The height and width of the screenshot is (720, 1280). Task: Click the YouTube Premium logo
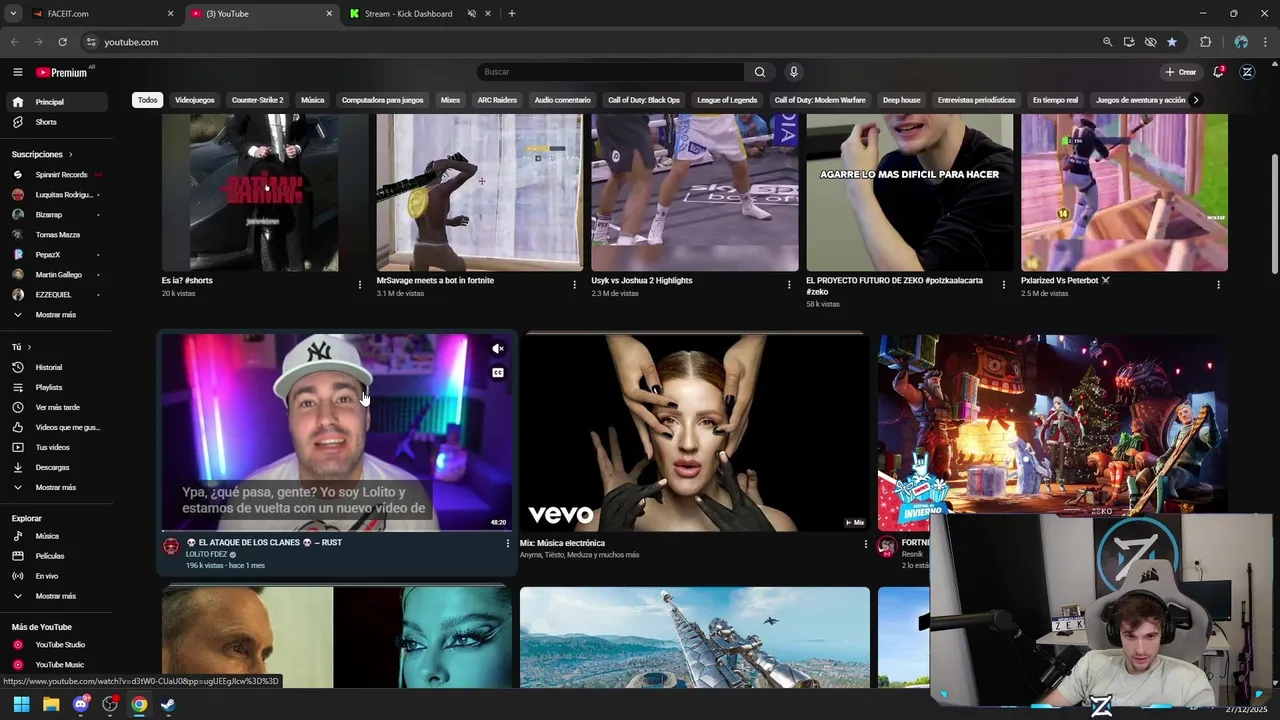coord(62,72)
